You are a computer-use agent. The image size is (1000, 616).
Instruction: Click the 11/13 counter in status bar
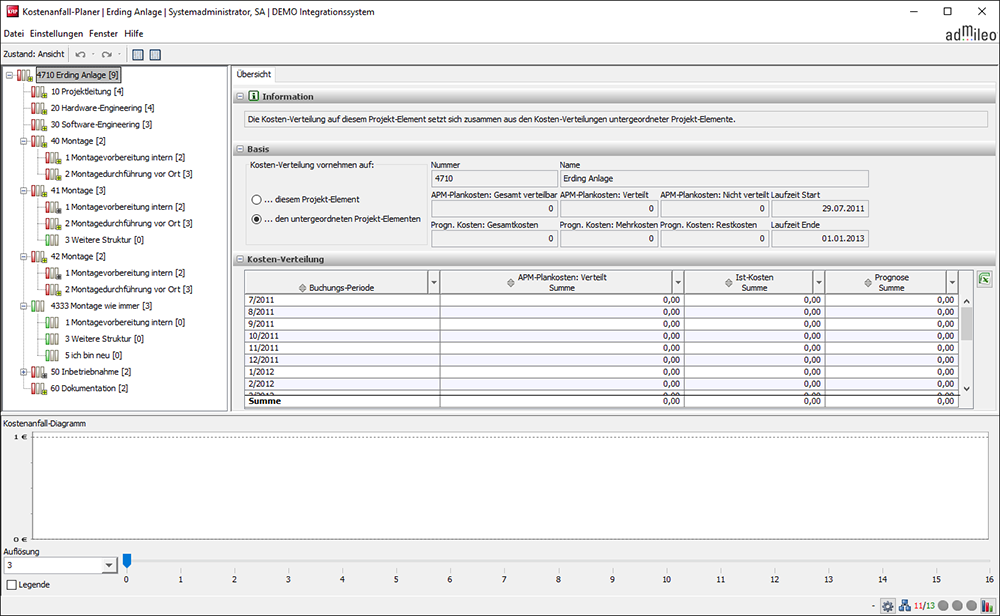924,606
